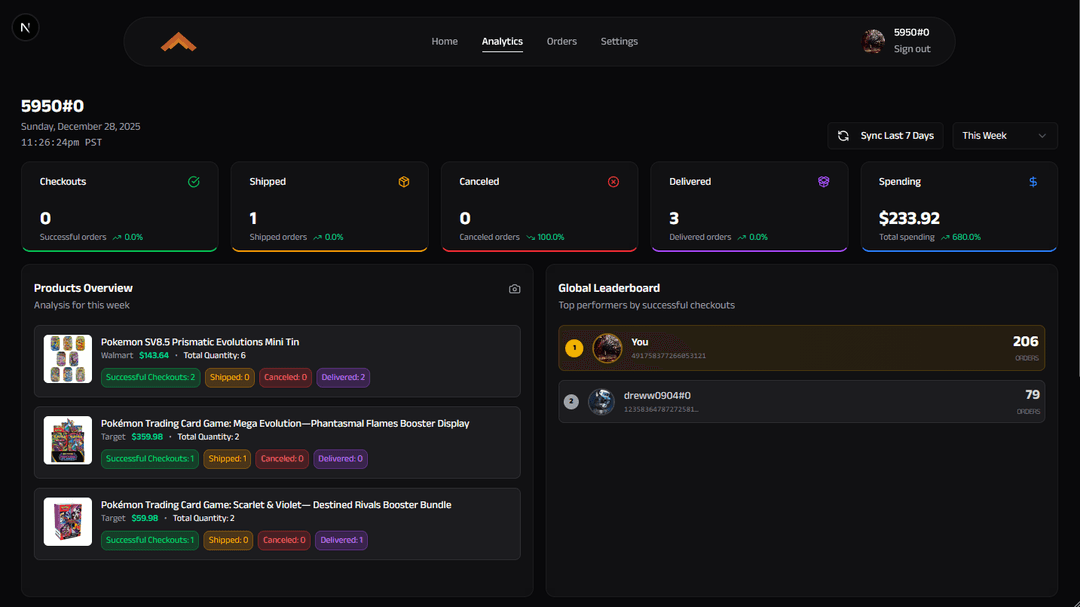The height and width of the screenshot is (607, 1080).
Task: Click the profile avatar next to 5950#0
Action: tap(873, 41)
